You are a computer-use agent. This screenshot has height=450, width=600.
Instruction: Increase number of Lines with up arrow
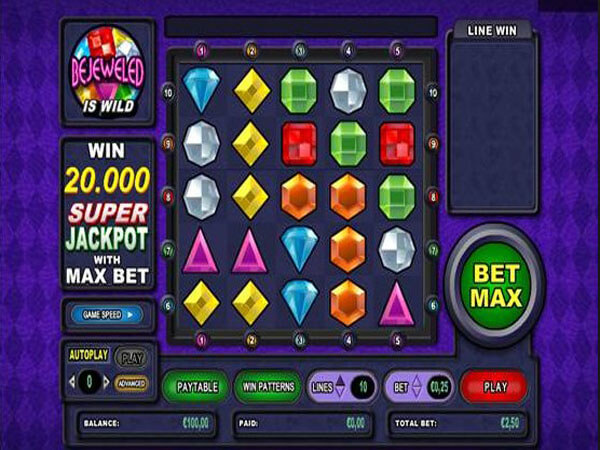tap(340, 381)
